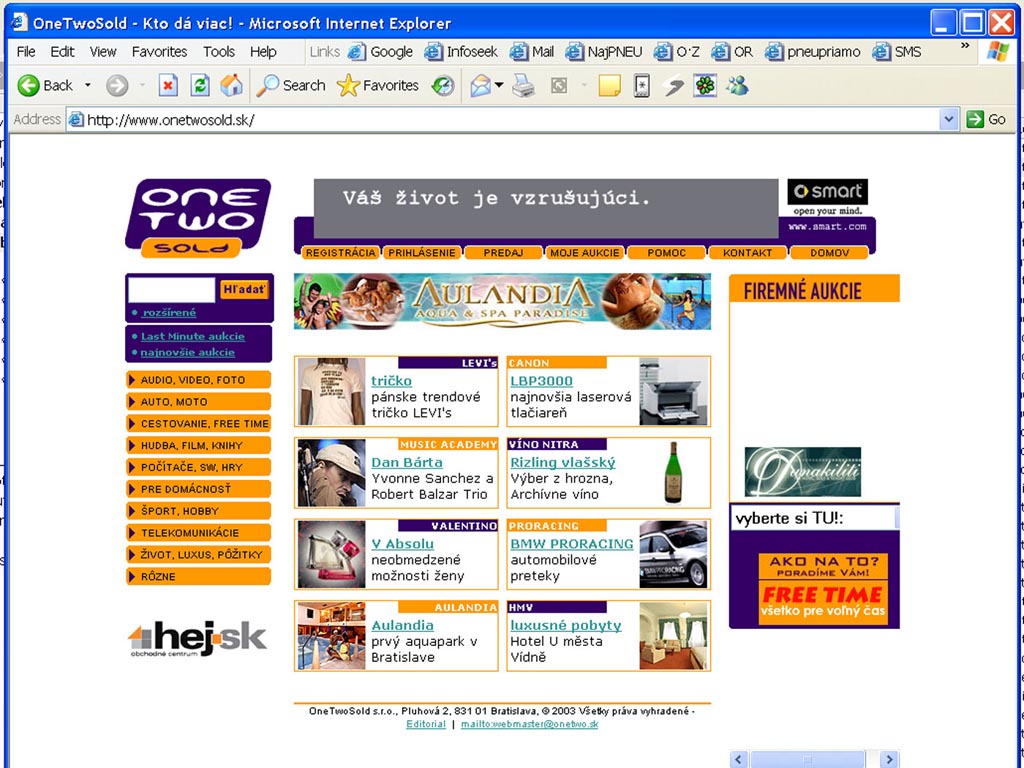The height and width of the screenshot is (768, 1024).
Task: Click the FREE TIME orange banner
Action: coord(823,603)
